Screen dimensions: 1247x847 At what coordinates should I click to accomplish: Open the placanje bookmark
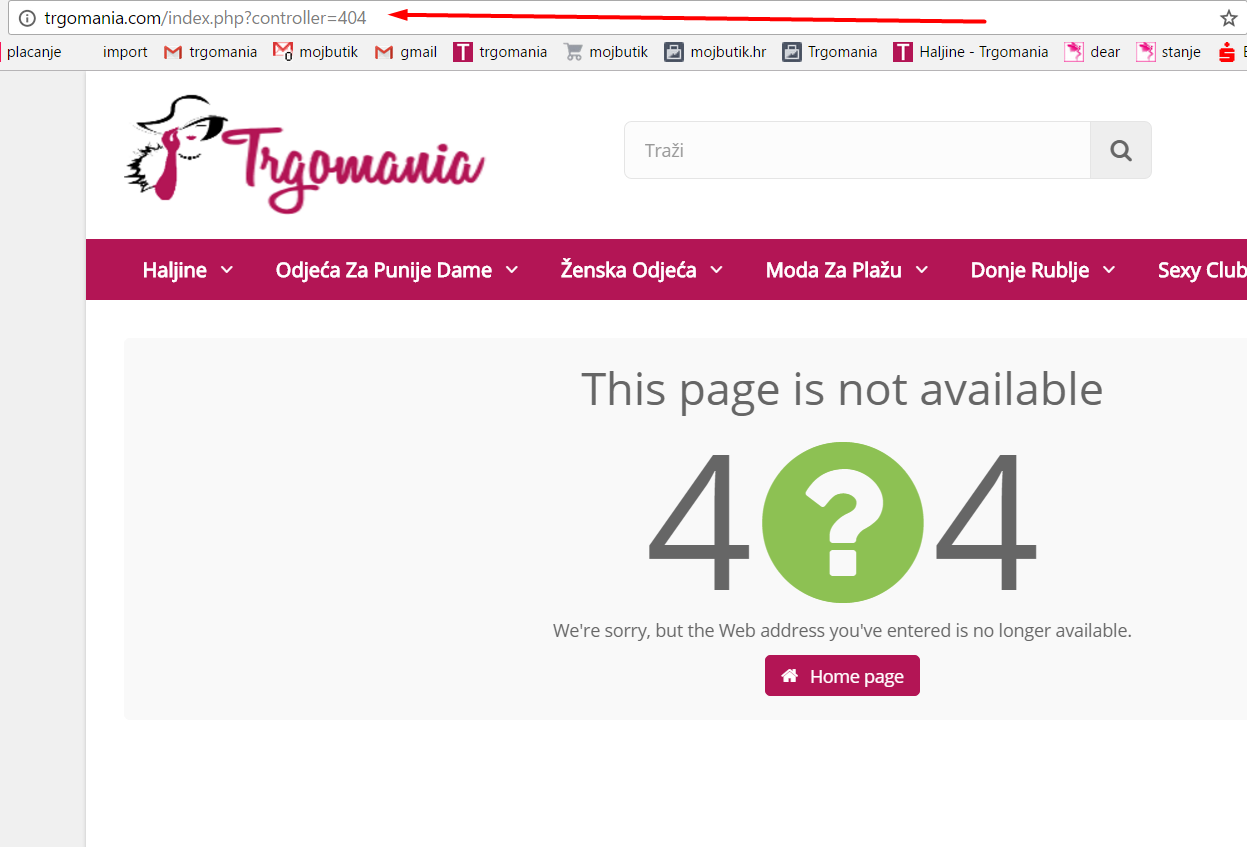[x=32, y=52]
